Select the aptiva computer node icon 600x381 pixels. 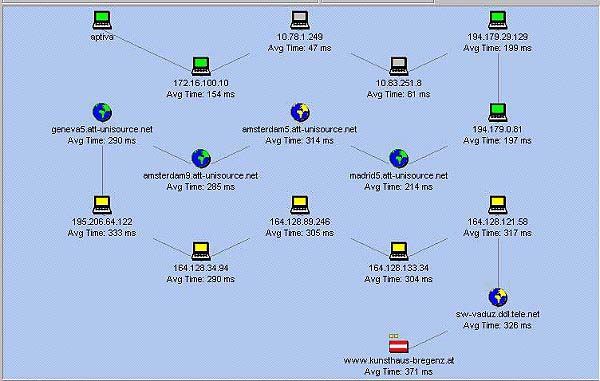tap(102, 20)
